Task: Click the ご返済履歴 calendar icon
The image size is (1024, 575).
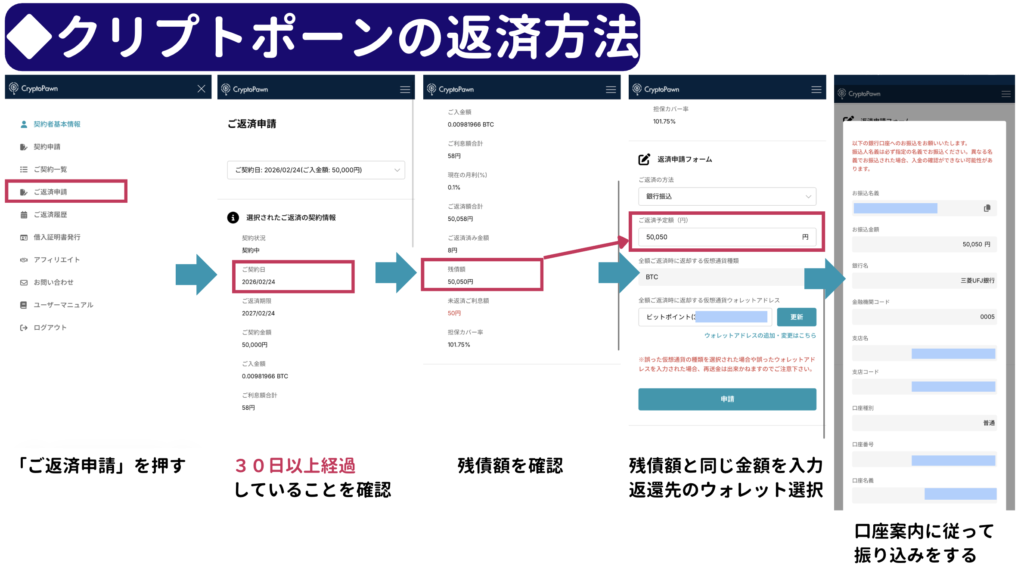Action: [23, 214]
